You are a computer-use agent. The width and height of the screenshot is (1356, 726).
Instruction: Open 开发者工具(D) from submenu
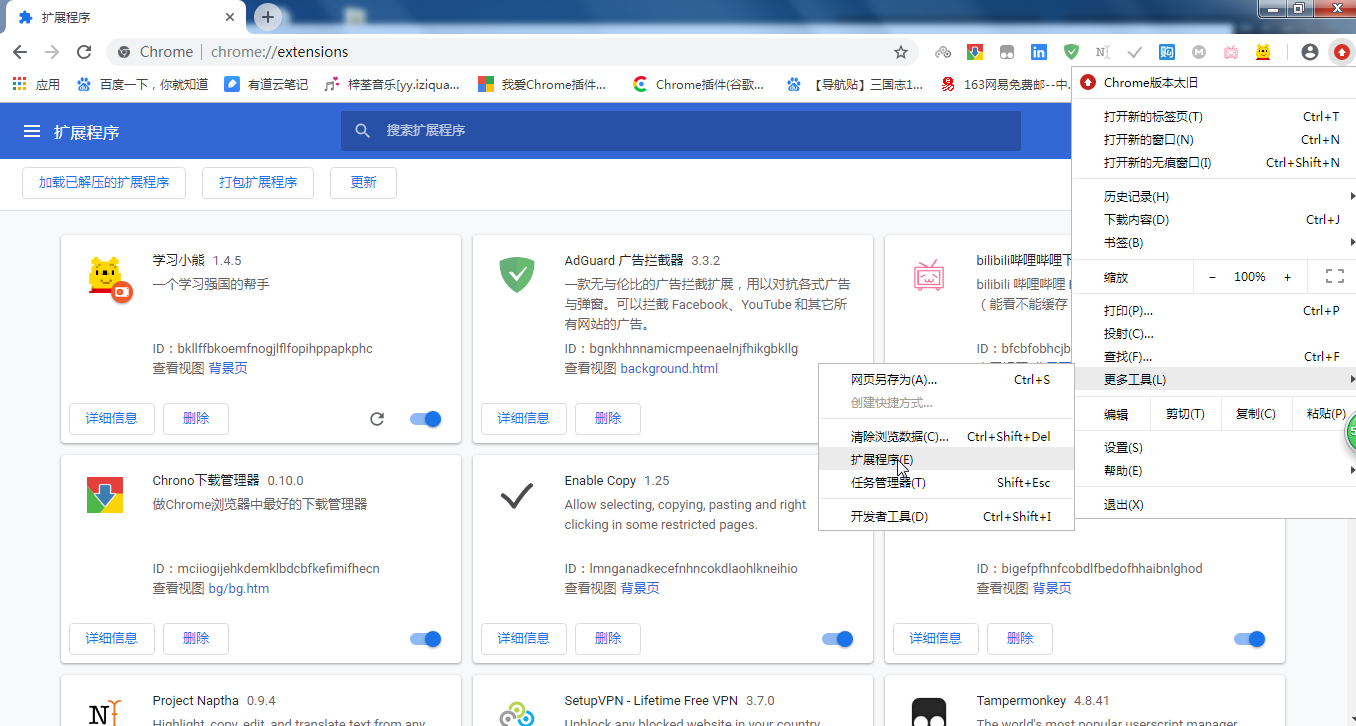coord(946,516)
